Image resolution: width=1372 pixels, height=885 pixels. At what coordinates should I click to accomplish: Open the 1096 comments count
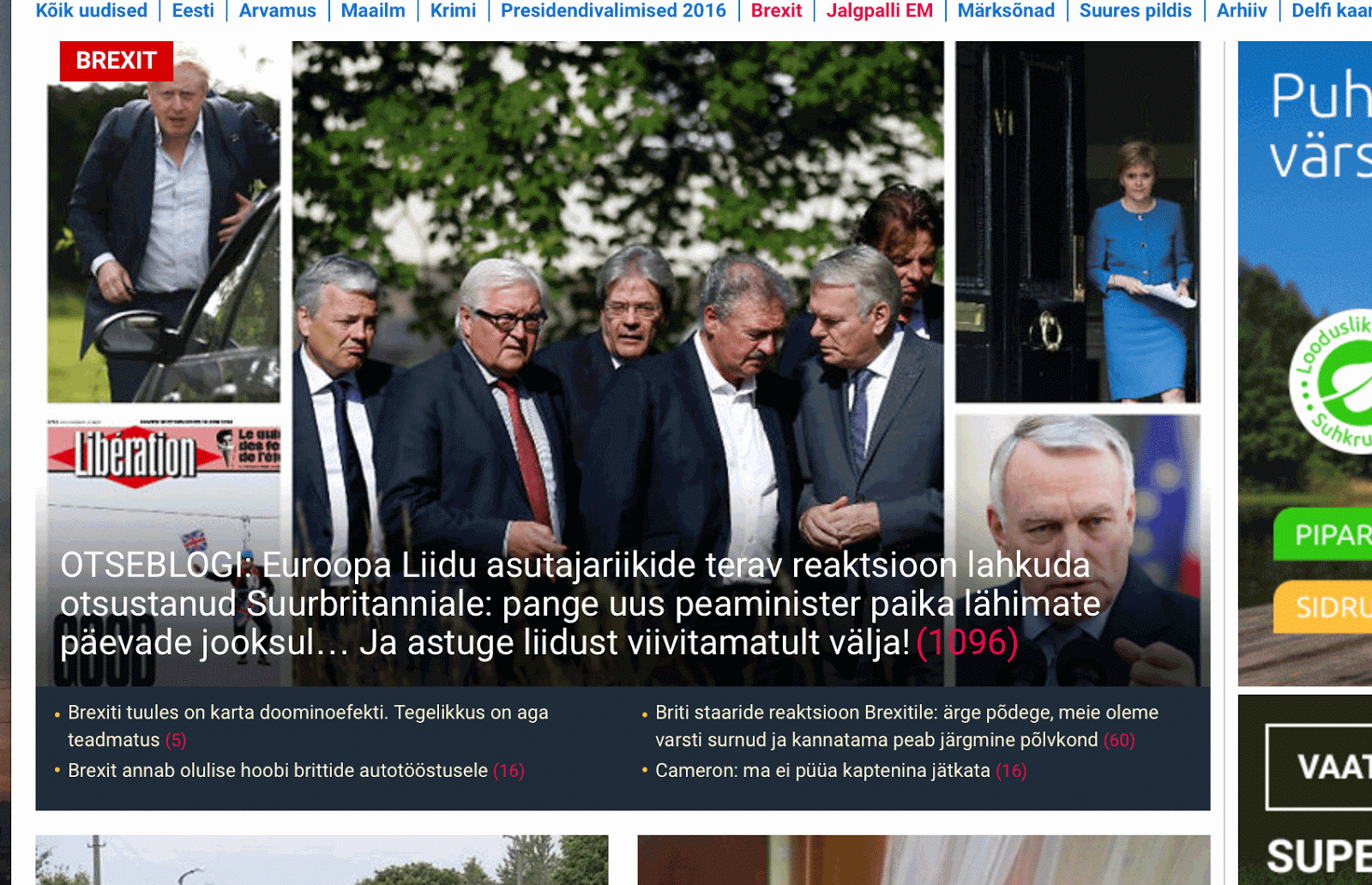(967, 642)
